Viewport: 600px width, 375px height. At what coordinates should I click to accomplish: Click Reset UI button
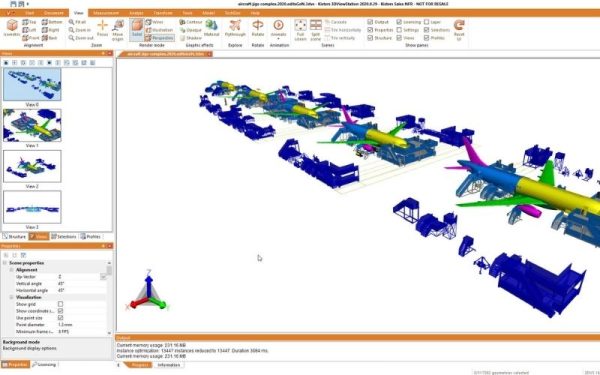click(459, 30)
